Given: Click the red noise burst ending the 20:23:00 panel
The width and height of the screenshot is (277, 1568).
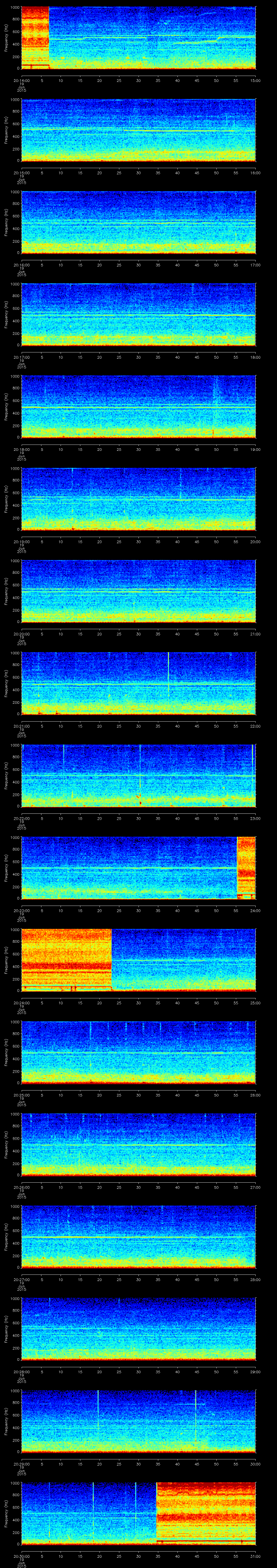Looking at the screenshot, I should tap(246, 868).
